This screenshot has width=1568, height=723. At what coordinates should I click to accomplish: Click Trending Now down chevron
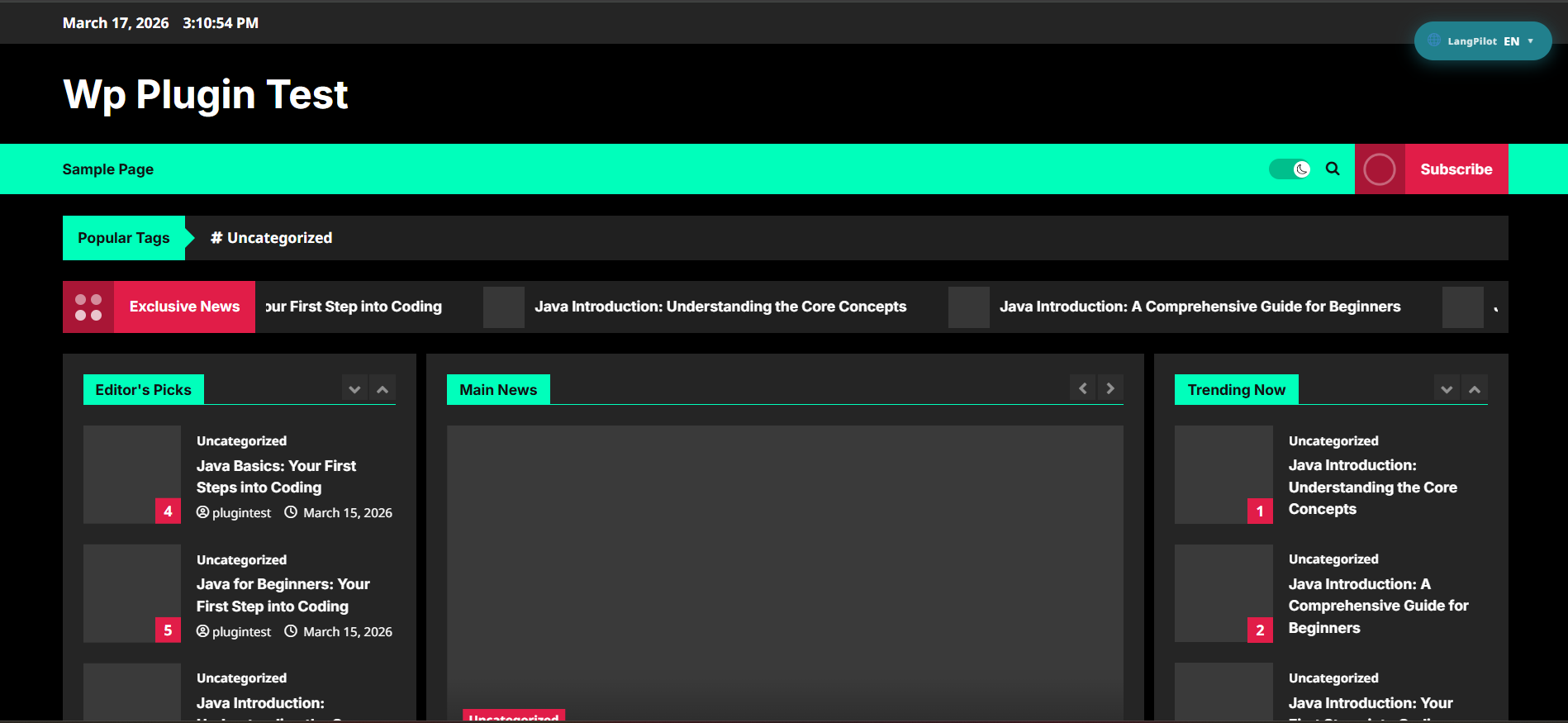click(1447, 389)
